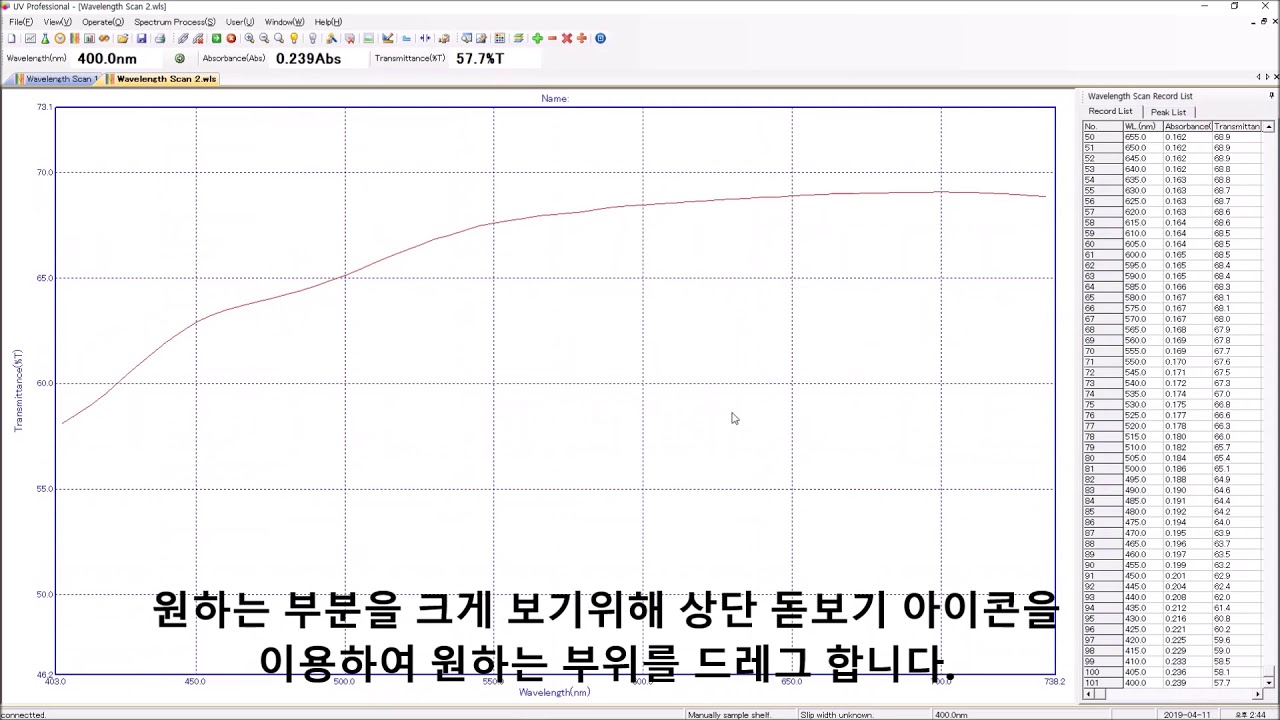Click the open folder icon
The image size is (1280, 720).
[123, 38]
